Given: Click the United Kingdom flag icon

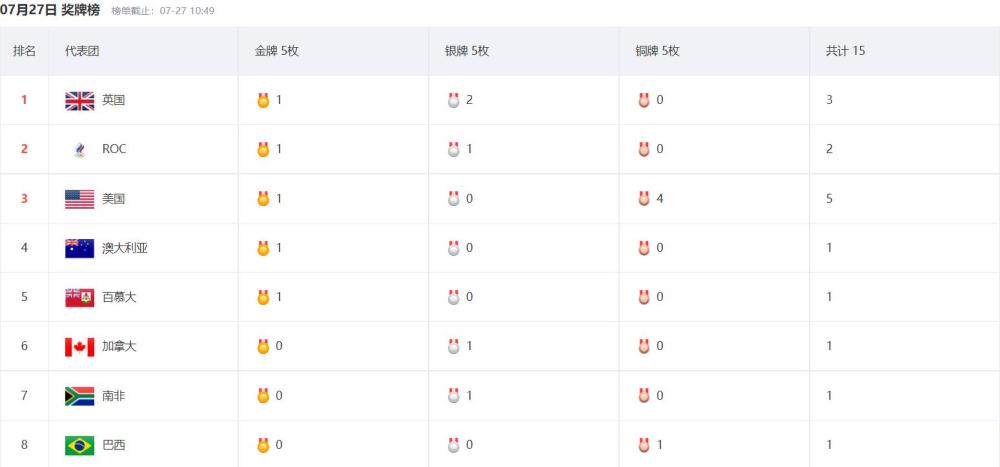Looking at the screenshot, I should pos(79,100).
